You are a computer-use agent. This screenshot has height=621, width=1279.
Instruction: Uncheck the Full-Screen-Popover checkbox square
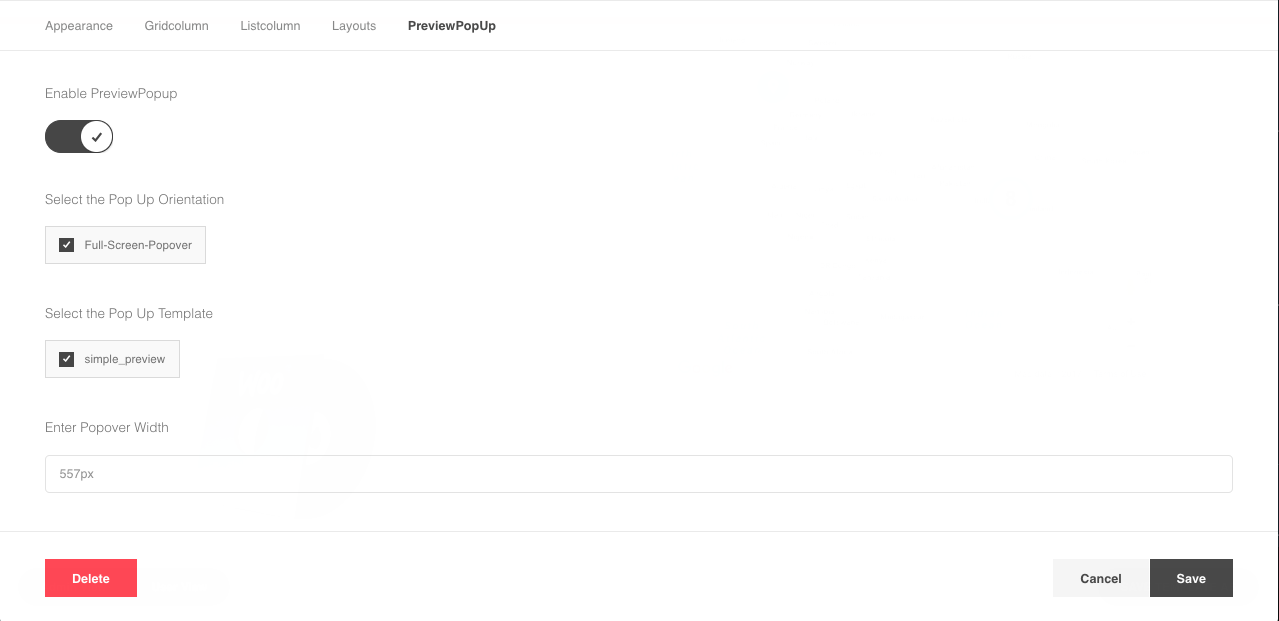coord(67,245)
